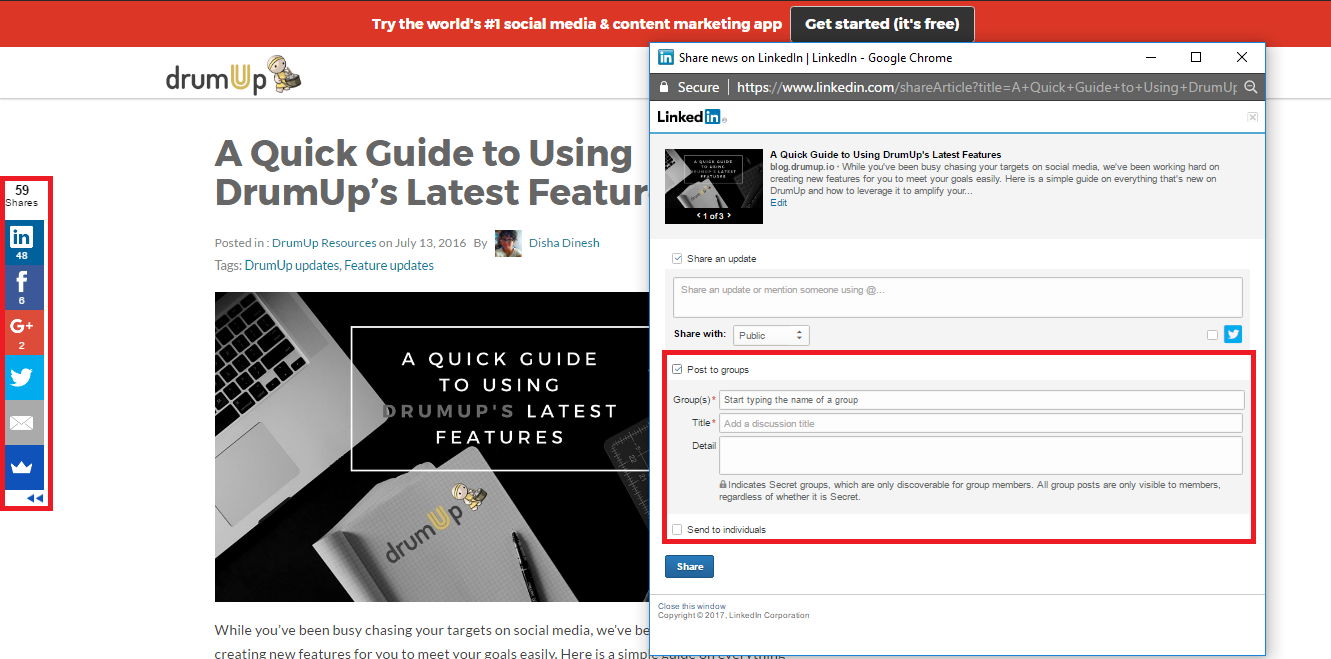This screenshot has height=659, width=1331.
Task: Show the next preview image with right chevron
Action: (x=729, y=216)
